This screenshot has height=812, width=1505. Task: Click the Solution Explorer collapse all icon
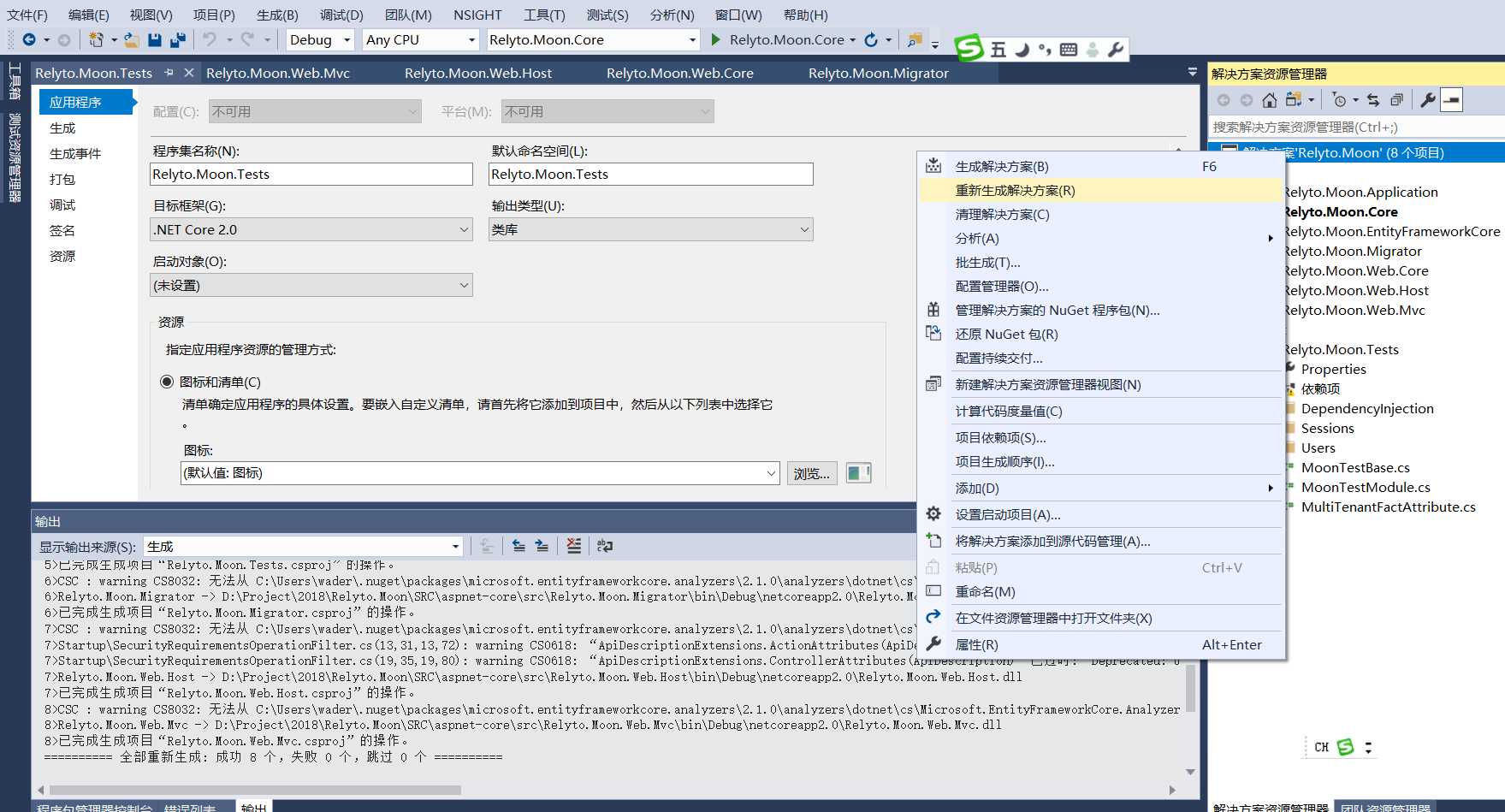click(1396, 100)
